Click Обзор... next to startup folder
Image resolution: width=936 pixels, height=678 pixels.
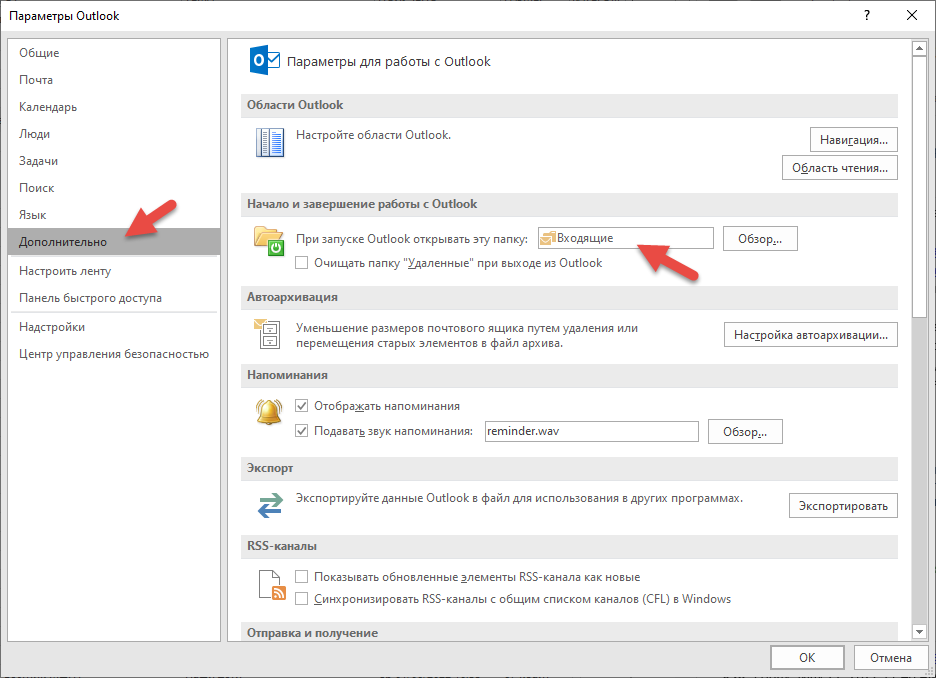(760, 239)
